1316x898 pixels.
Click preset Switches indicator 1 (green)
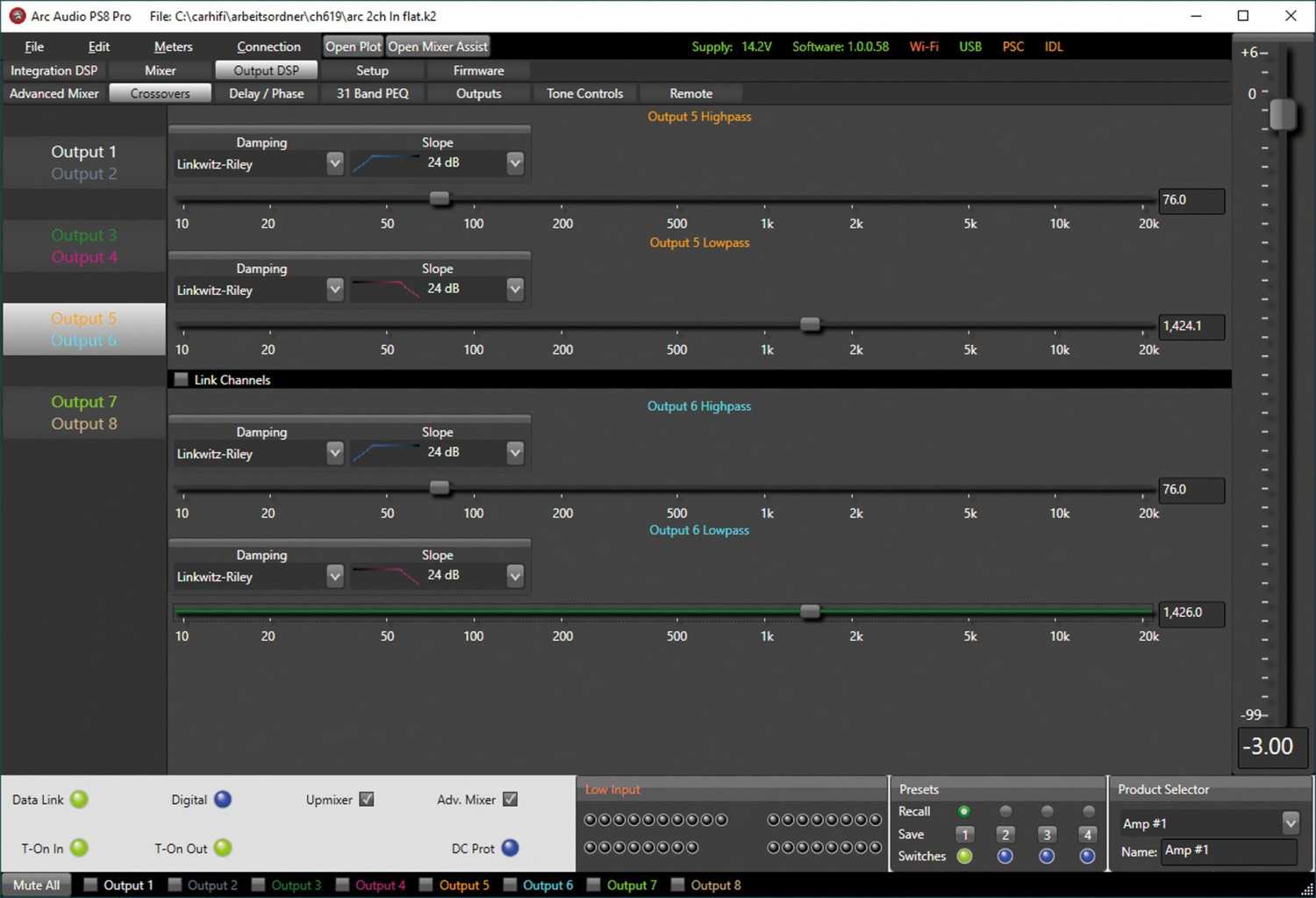point(964,856)
